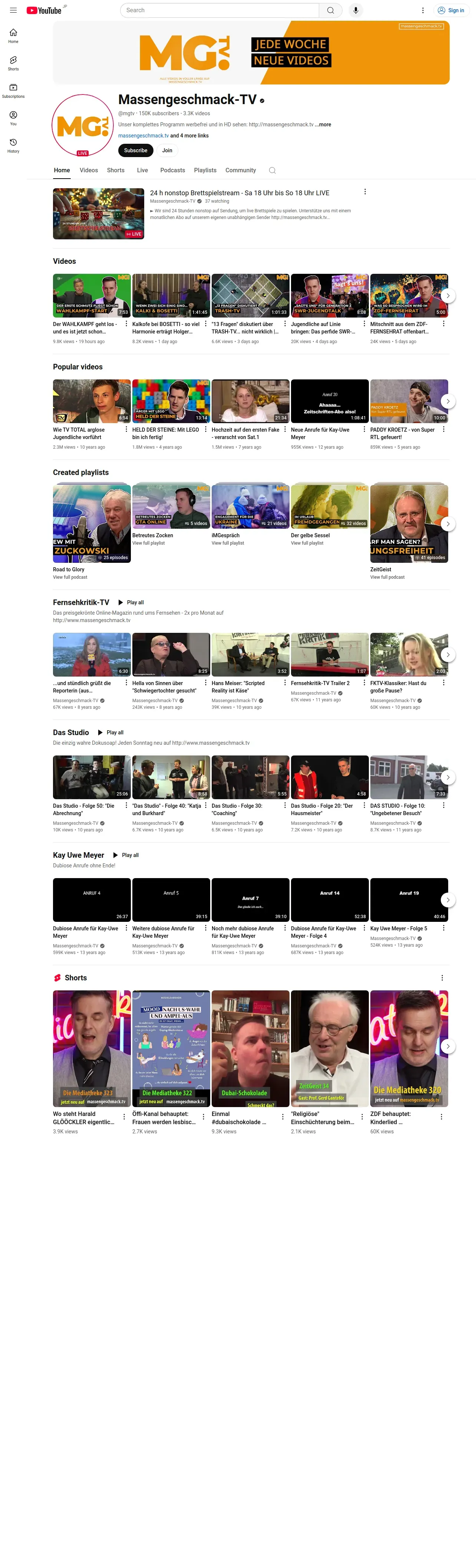Expand channel description with '...more'
The width and height of the screenshot is (476, 1568).
click(x=323, y=125)
